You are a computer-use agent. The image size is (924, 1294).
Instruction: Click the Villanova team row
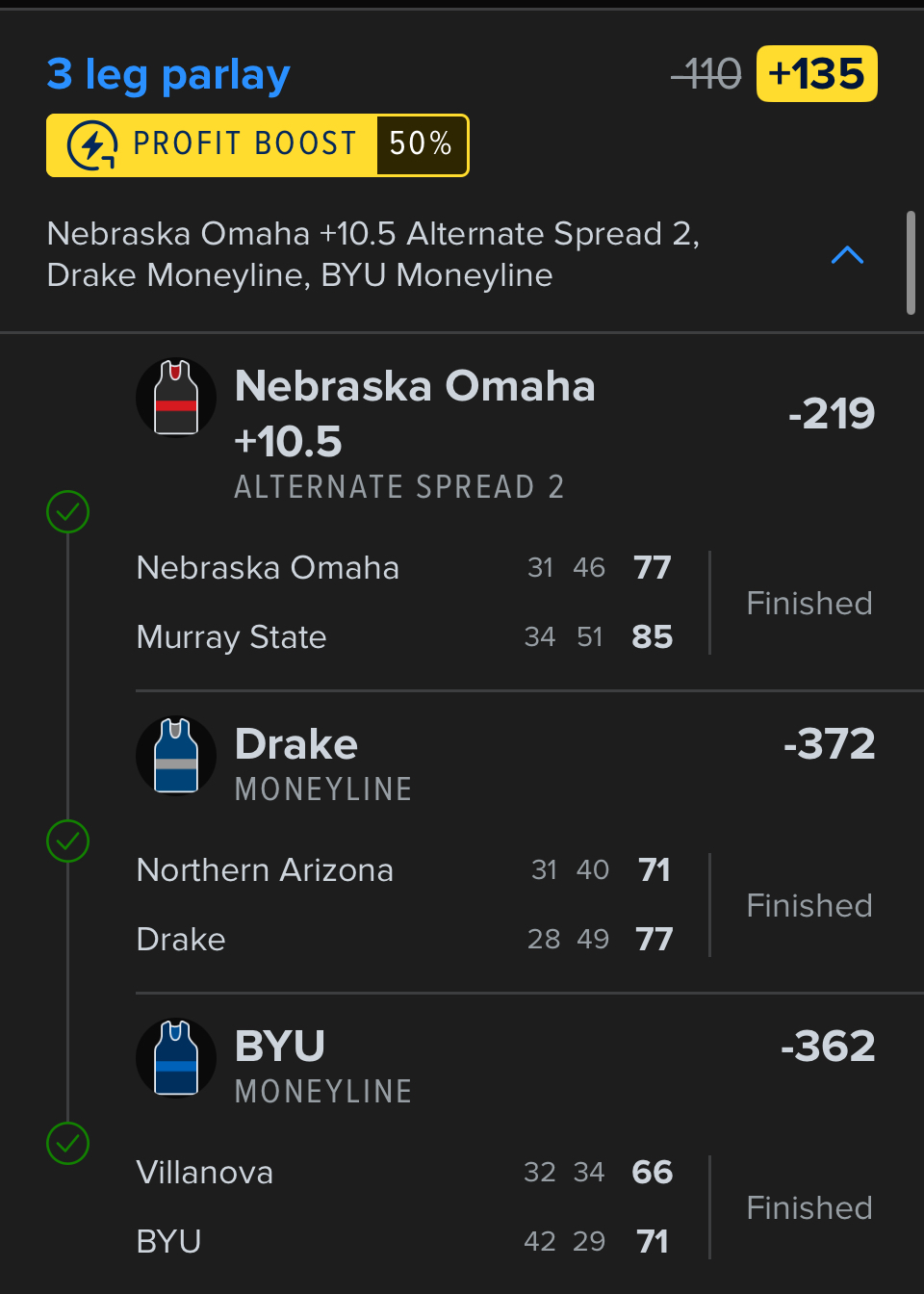tap(205, 1172)
